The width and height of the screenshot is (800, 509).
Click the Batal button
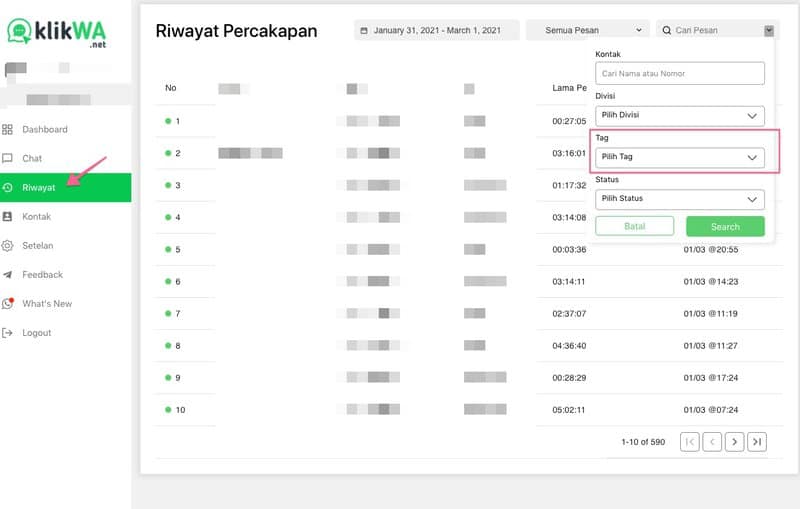[635, 226]
